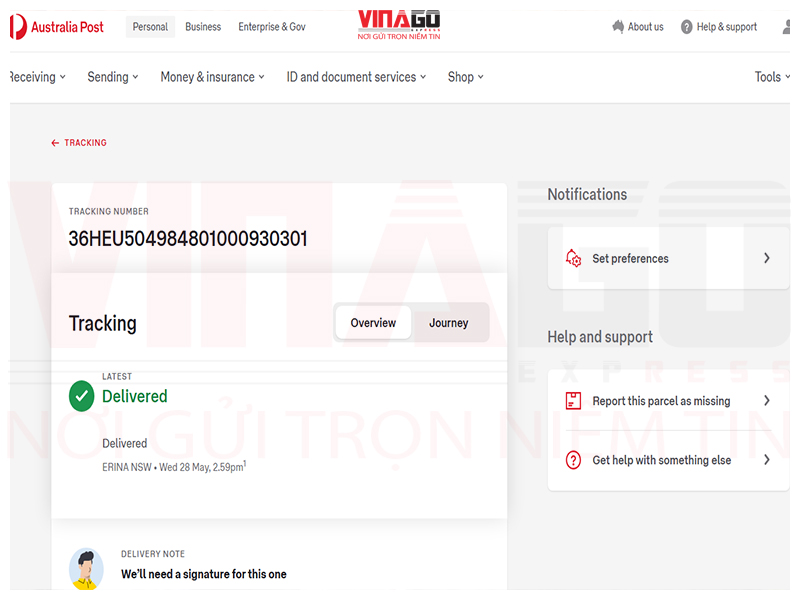Switch to the Journey tab
Viewport: 800px width, 600px height.
coord(449,322)
